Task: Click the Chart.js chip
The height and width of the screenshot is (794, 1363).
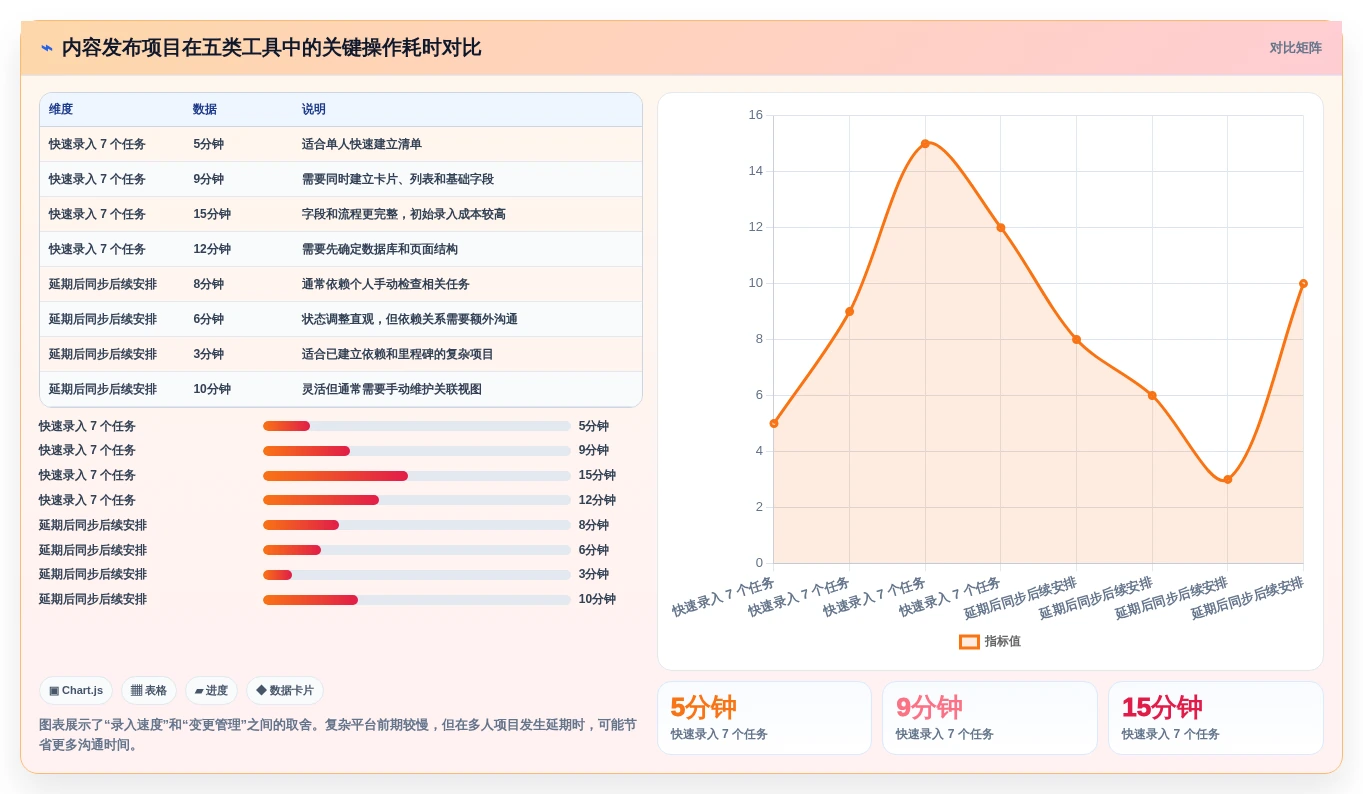Action: point(76,691)
